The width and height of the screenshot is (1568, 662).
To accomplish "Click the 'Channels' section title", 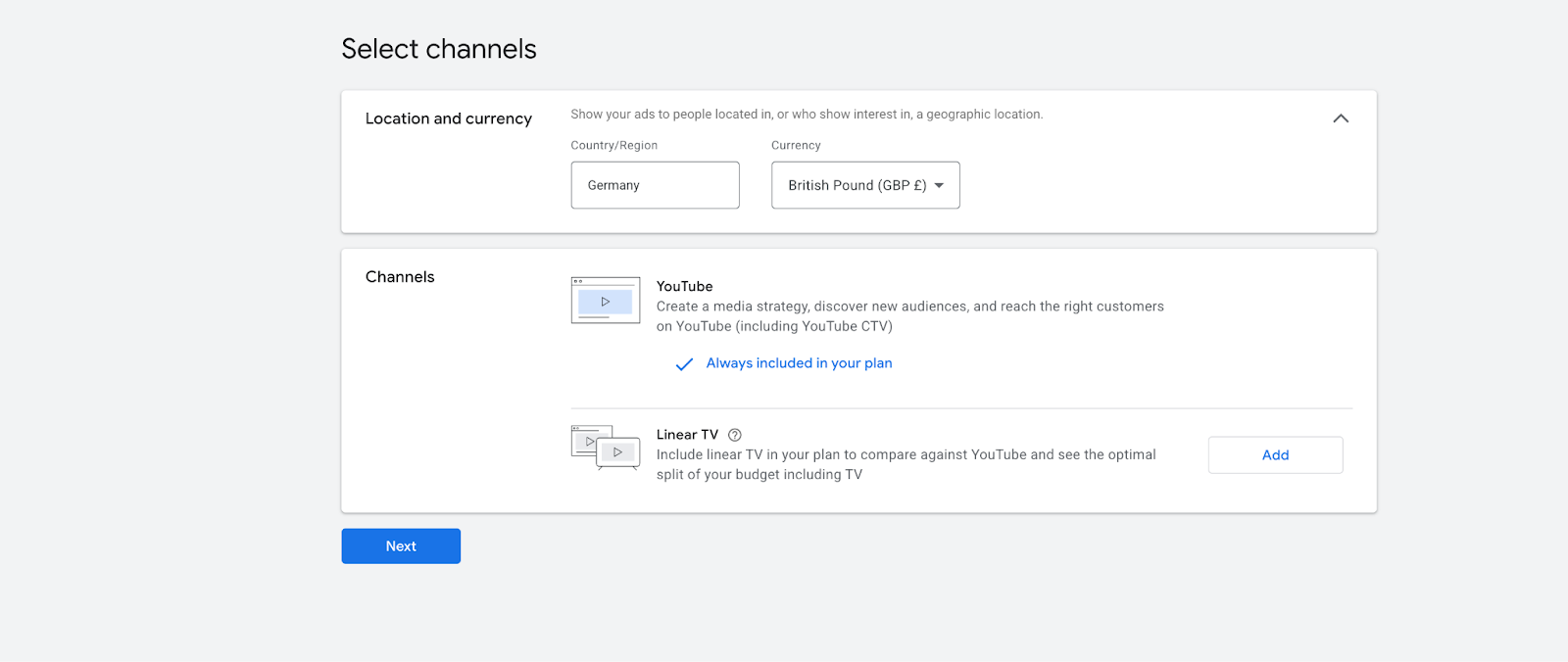I will (400, 277).
